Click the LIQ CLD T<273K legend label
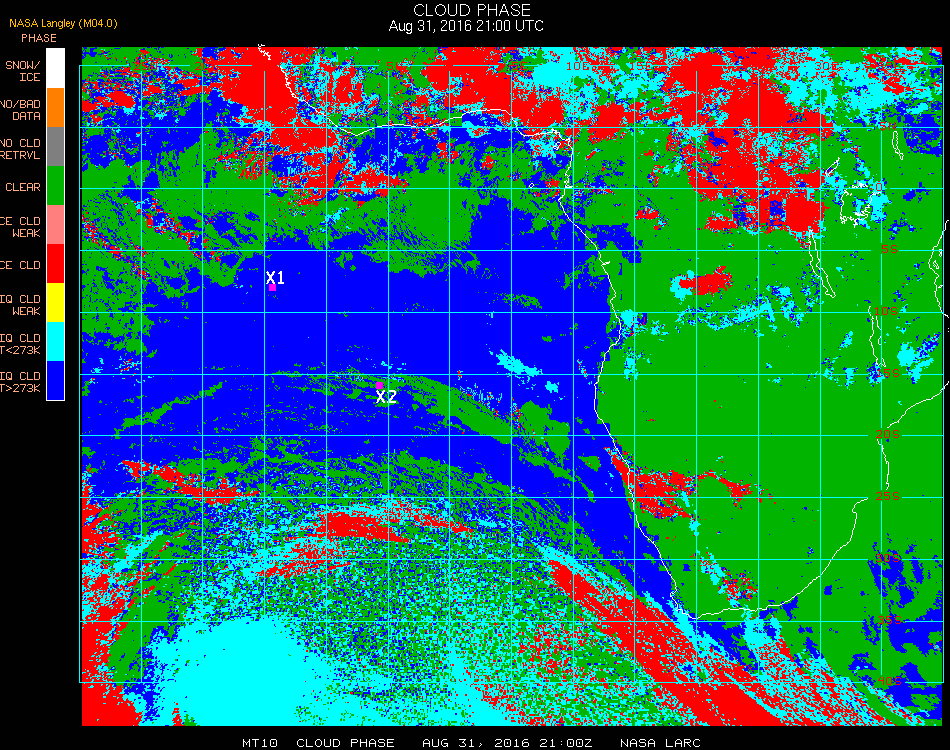950x750 pixels. [x=20, y=343]
